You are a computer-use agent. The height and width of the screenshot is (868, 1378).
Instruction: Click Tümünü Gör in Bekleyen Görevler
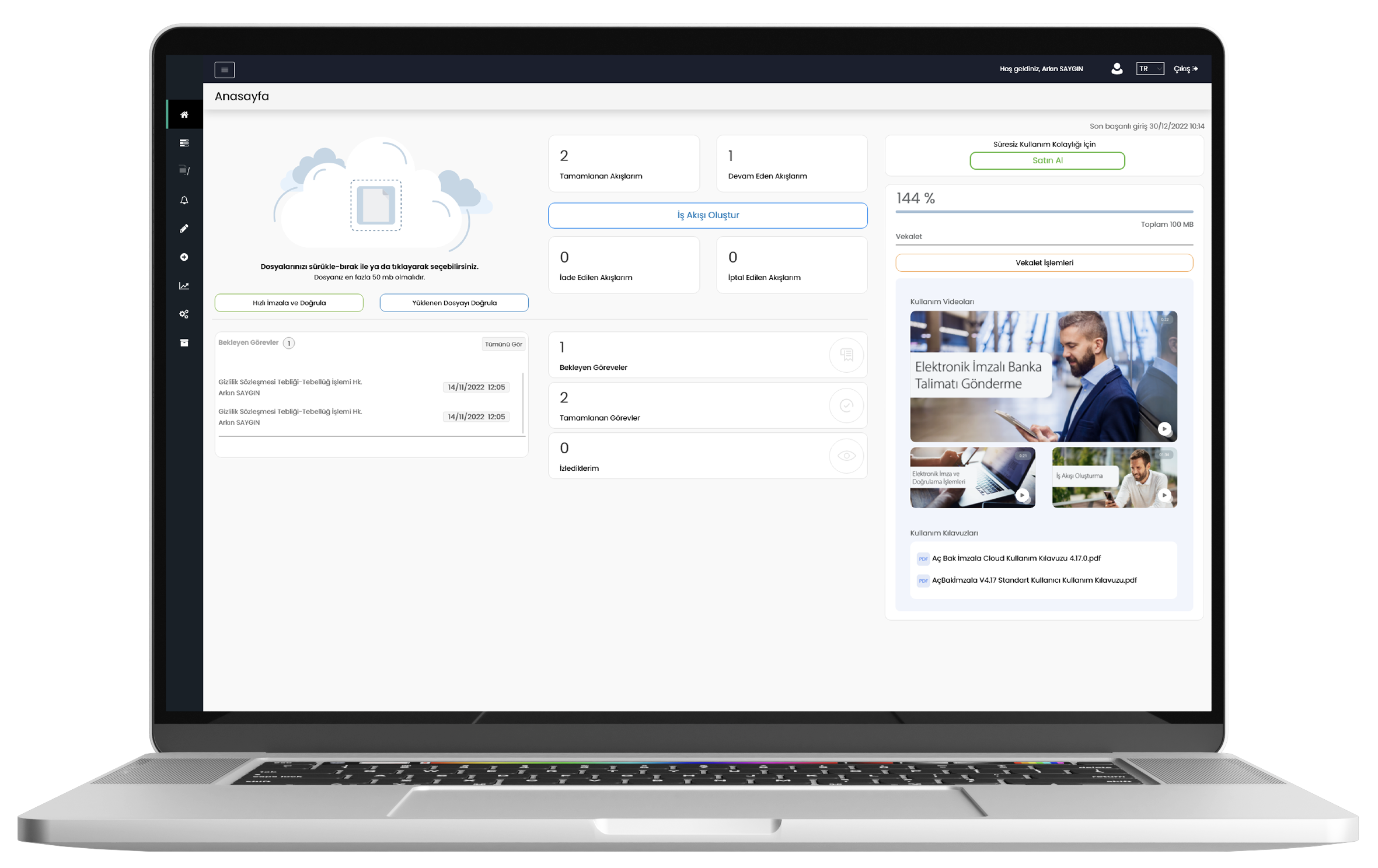point(503,344)
